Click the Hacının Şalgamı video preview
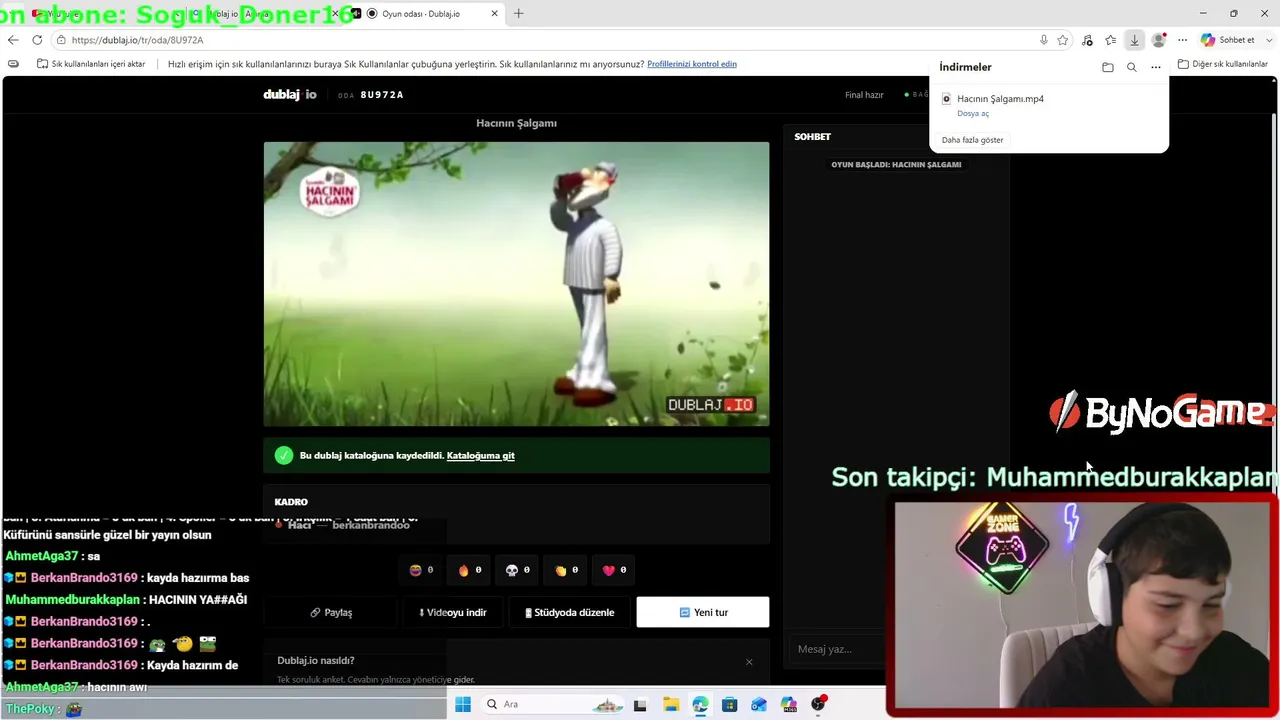1280x720 pixels. tap(516, 284)
